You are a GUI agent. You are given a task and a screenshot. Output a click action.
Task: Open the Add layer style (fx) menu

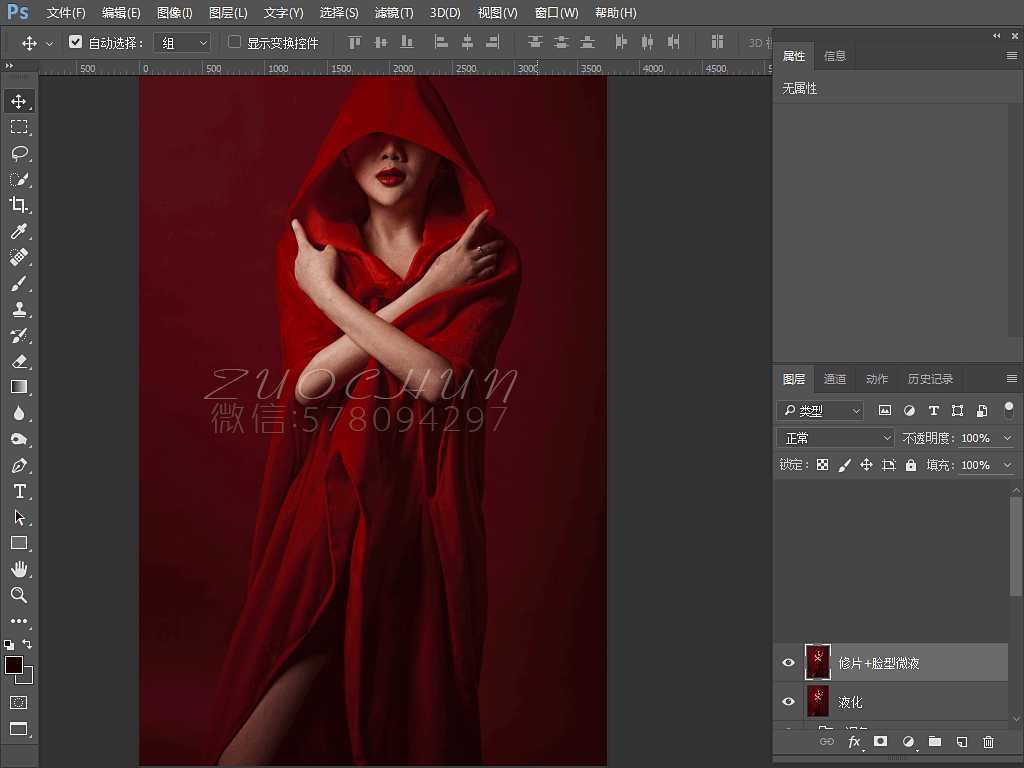coord(853,742)
